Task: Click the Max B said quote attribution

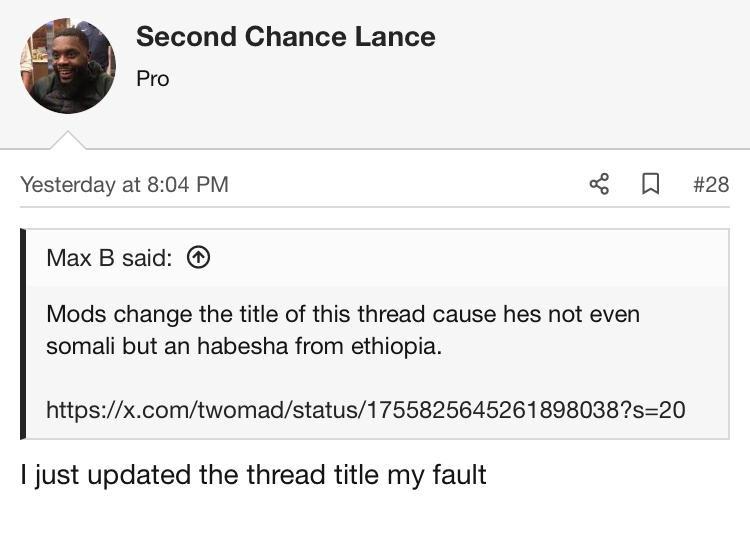Action: 109,258
